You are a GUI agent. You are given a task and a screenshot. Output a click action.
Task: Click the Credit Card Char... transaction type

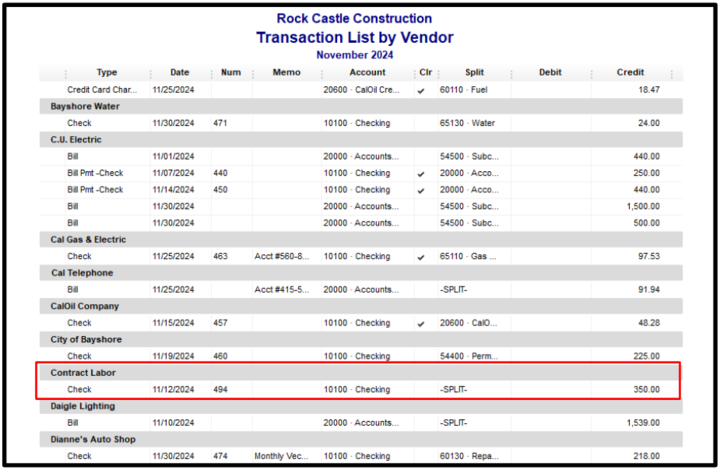(x=102, y=90)
